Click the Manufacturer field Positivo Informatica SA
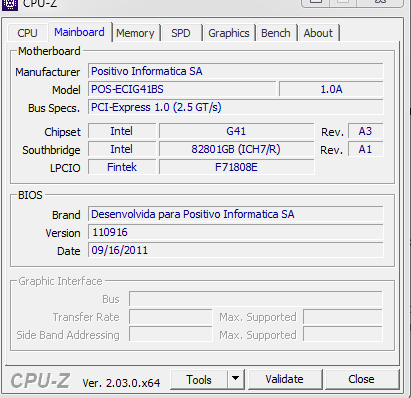Viewport: 411px width, 398px height. (x=236, y=71)
